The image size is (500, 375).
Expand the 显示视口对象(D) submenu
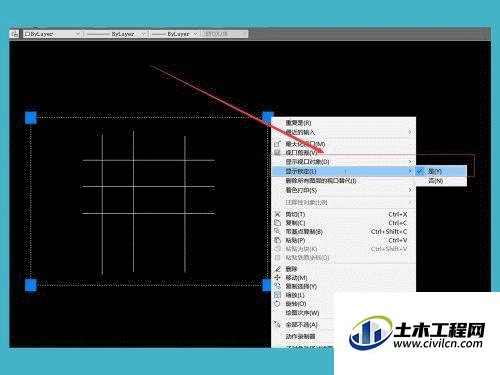point(344,162)
